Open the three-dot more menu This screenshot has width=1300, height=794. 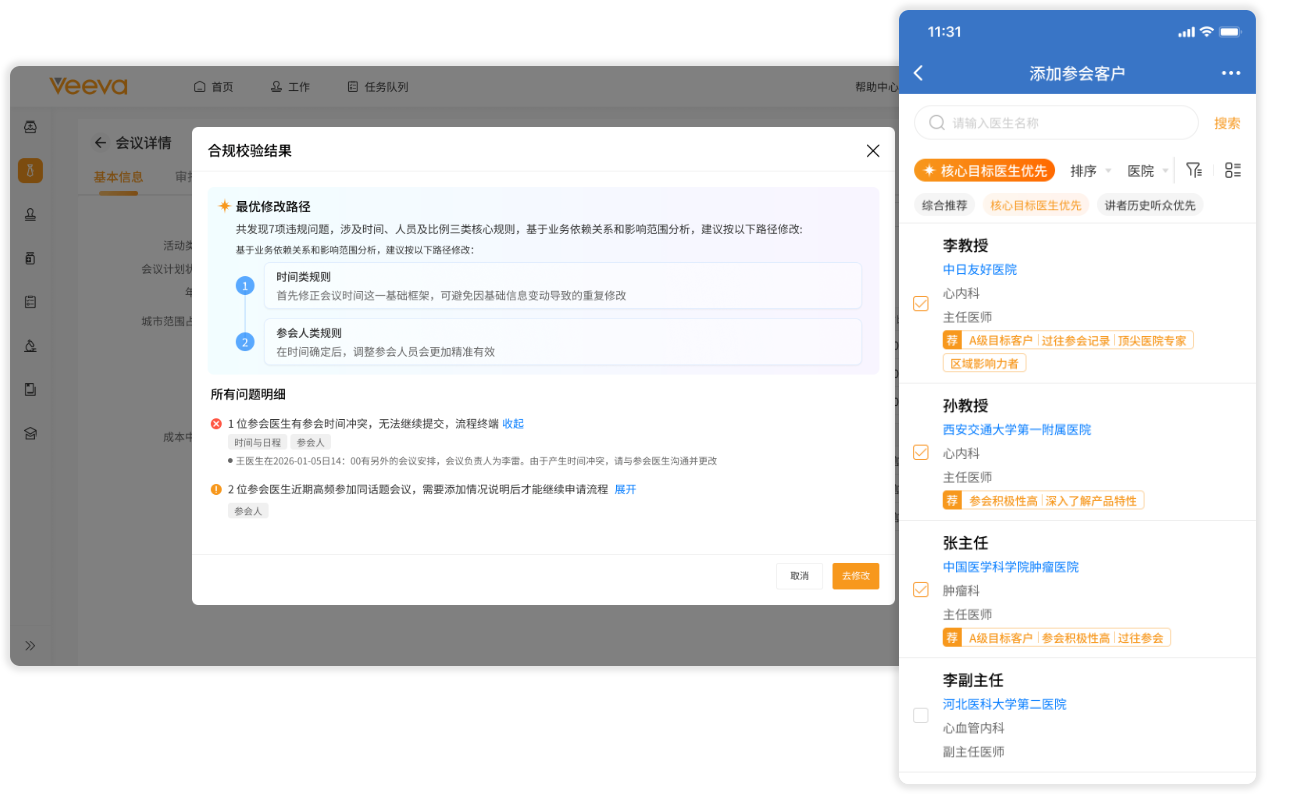[1230, 73]
